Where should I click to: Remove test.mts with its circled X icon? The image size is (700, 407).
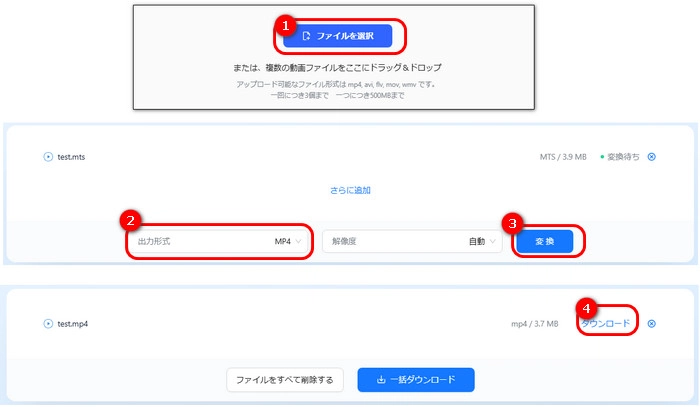click(651, 157)
